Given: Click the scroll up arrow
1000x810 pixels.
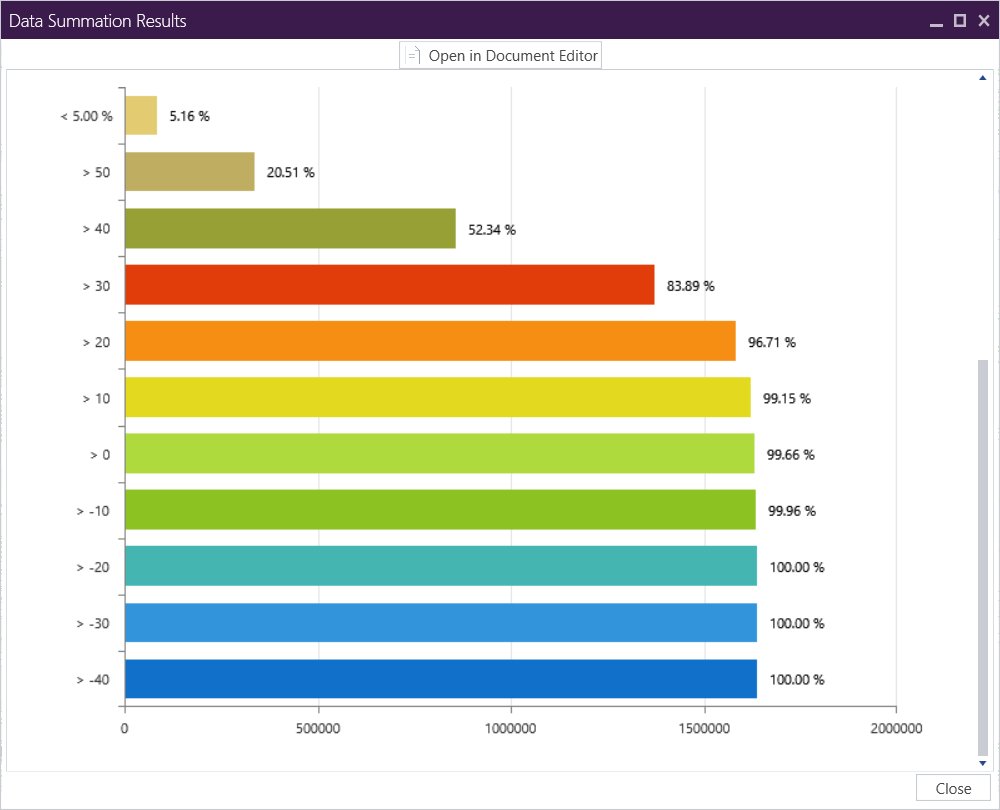Looking at the screenshot, I should click(x=982, y=78).
